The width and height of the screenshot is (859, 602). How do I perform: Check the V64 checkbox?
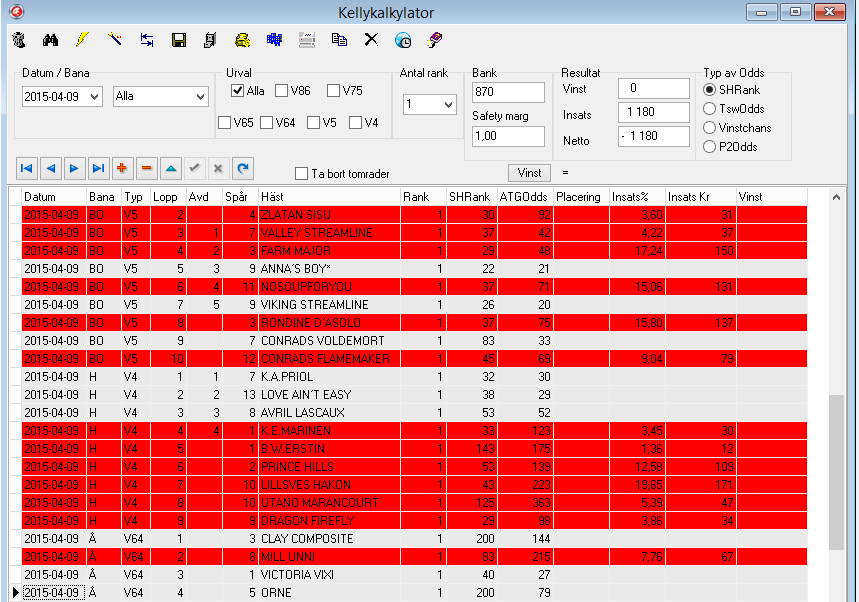pos(267,123)
